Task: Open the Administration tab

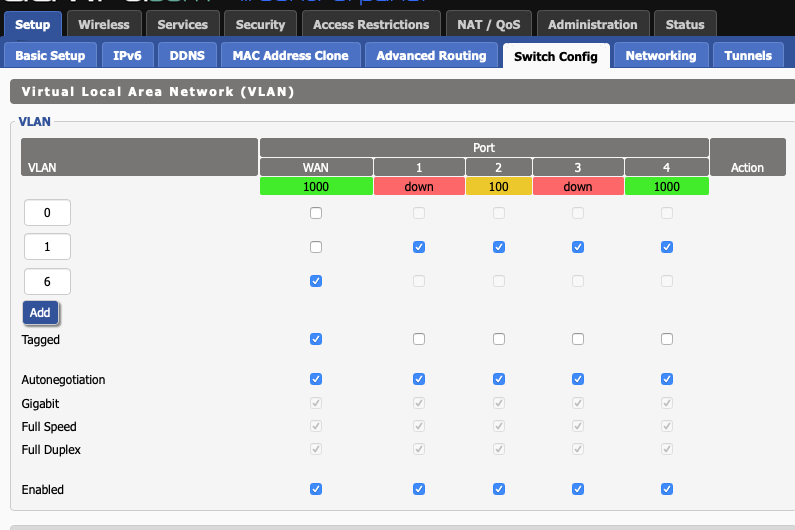Action: pos(593,24)
